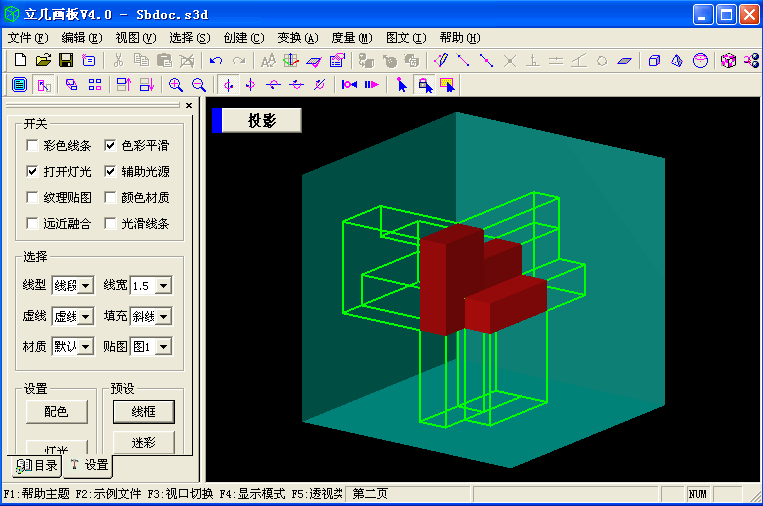Screen dimensions: 763x506
Task: Click the 配色 button
Action: click(x=56, y=412)
